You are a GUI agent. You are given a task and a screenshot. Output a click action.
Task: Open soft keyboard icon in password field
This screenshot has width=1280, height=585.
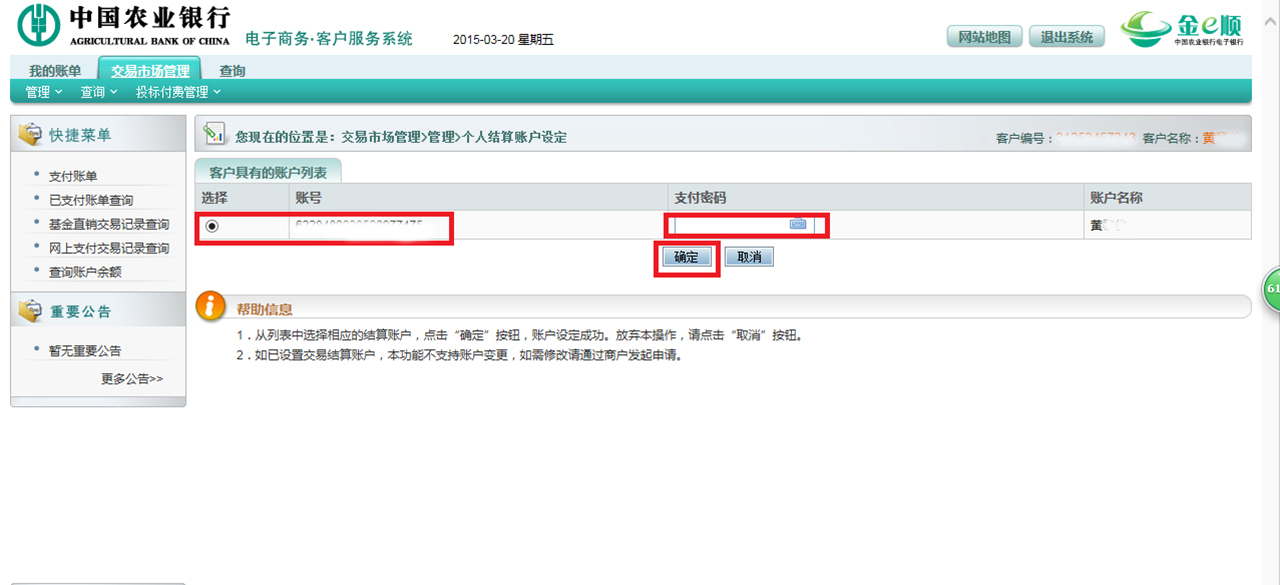[x=797, y=225]
